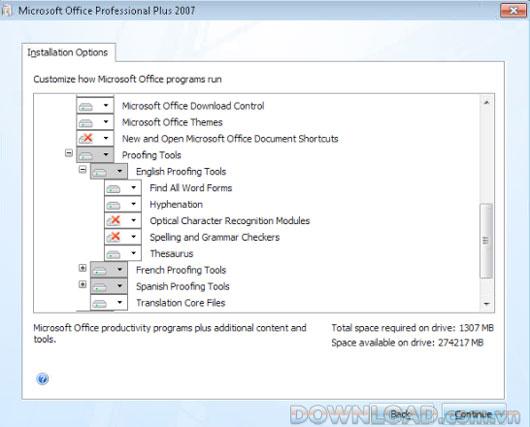Click the feature list scrollbar thumb
This screenshot has height=427, width=530.
pos(486,241)
